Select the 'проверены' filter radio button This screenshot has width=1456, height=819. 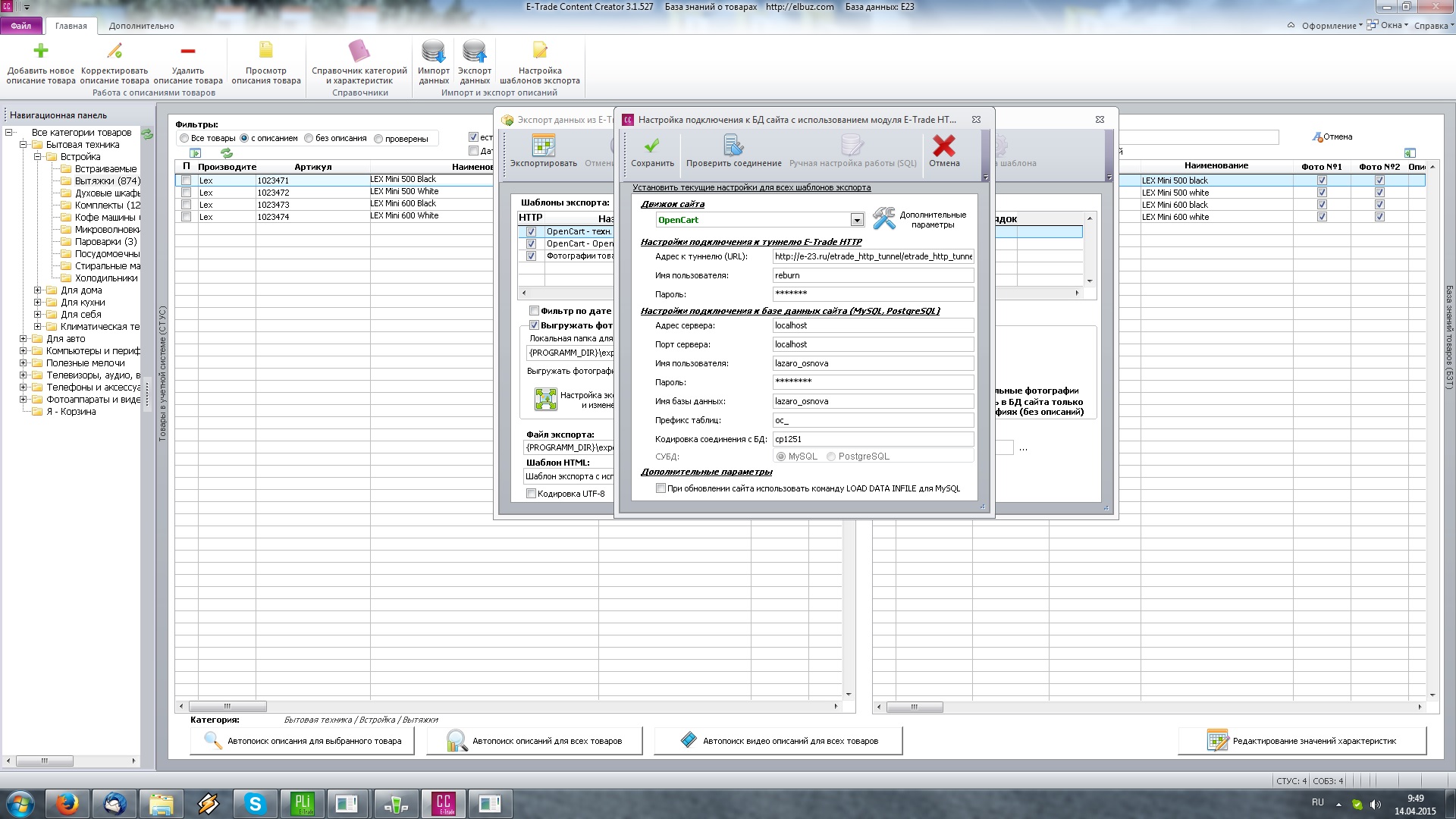point(378,139)
